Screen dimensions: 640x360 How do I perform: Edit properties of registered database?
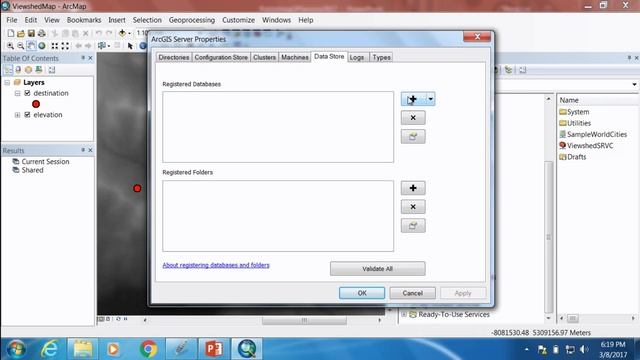[413, 137]
